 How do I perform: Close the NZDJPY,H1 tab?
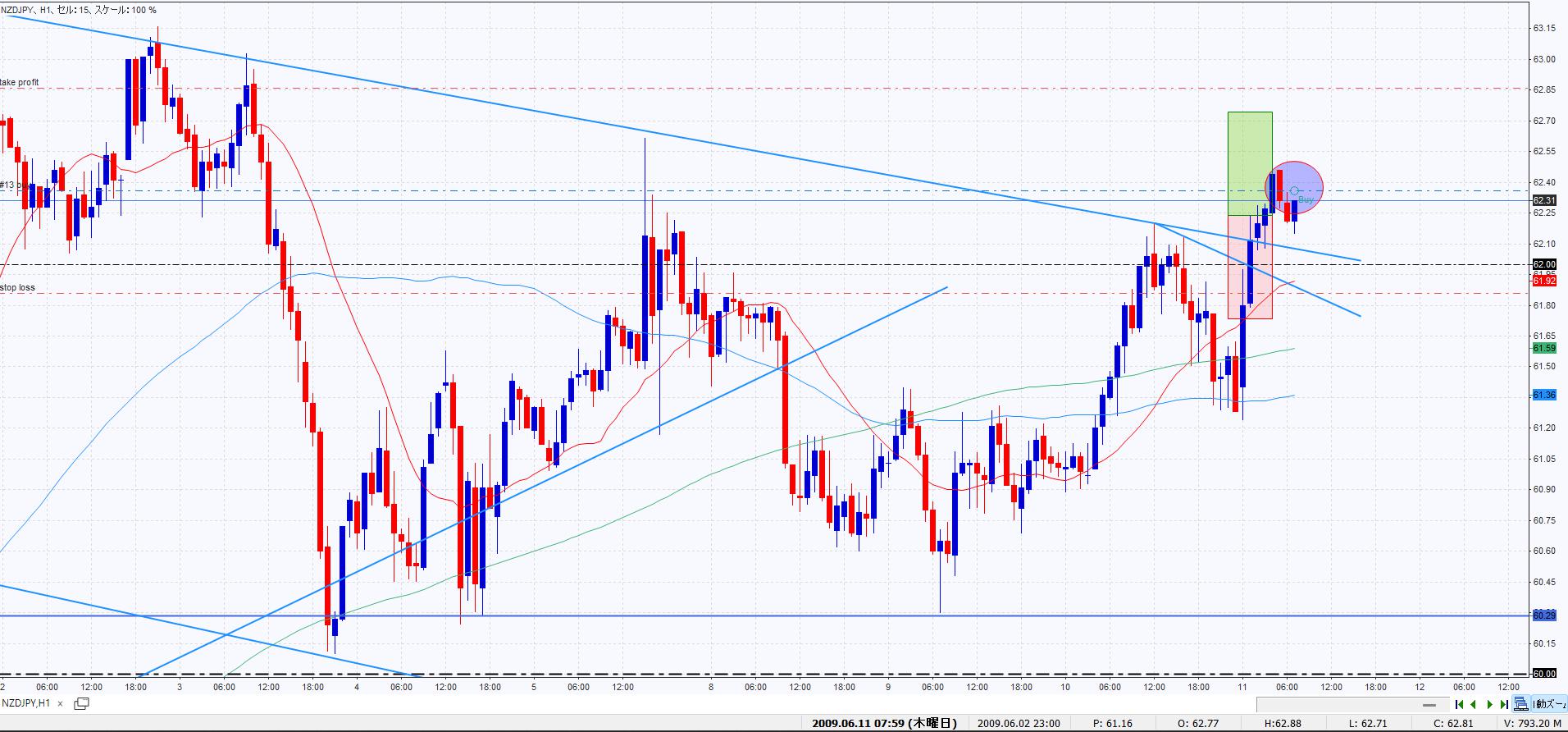coord(61,703)
